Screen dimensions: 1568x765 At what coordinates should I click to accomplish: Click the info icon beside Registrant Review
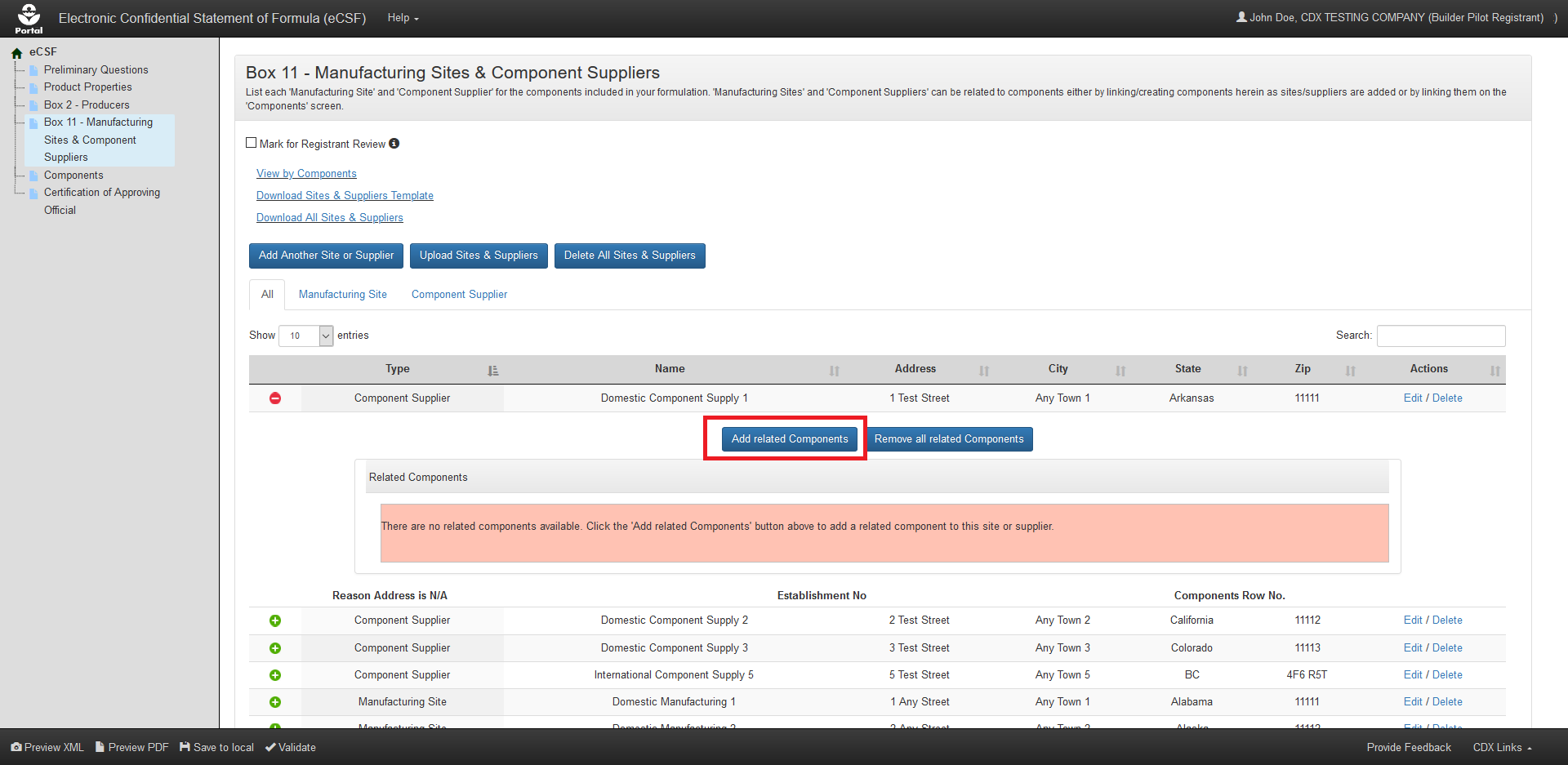(394, 144)
